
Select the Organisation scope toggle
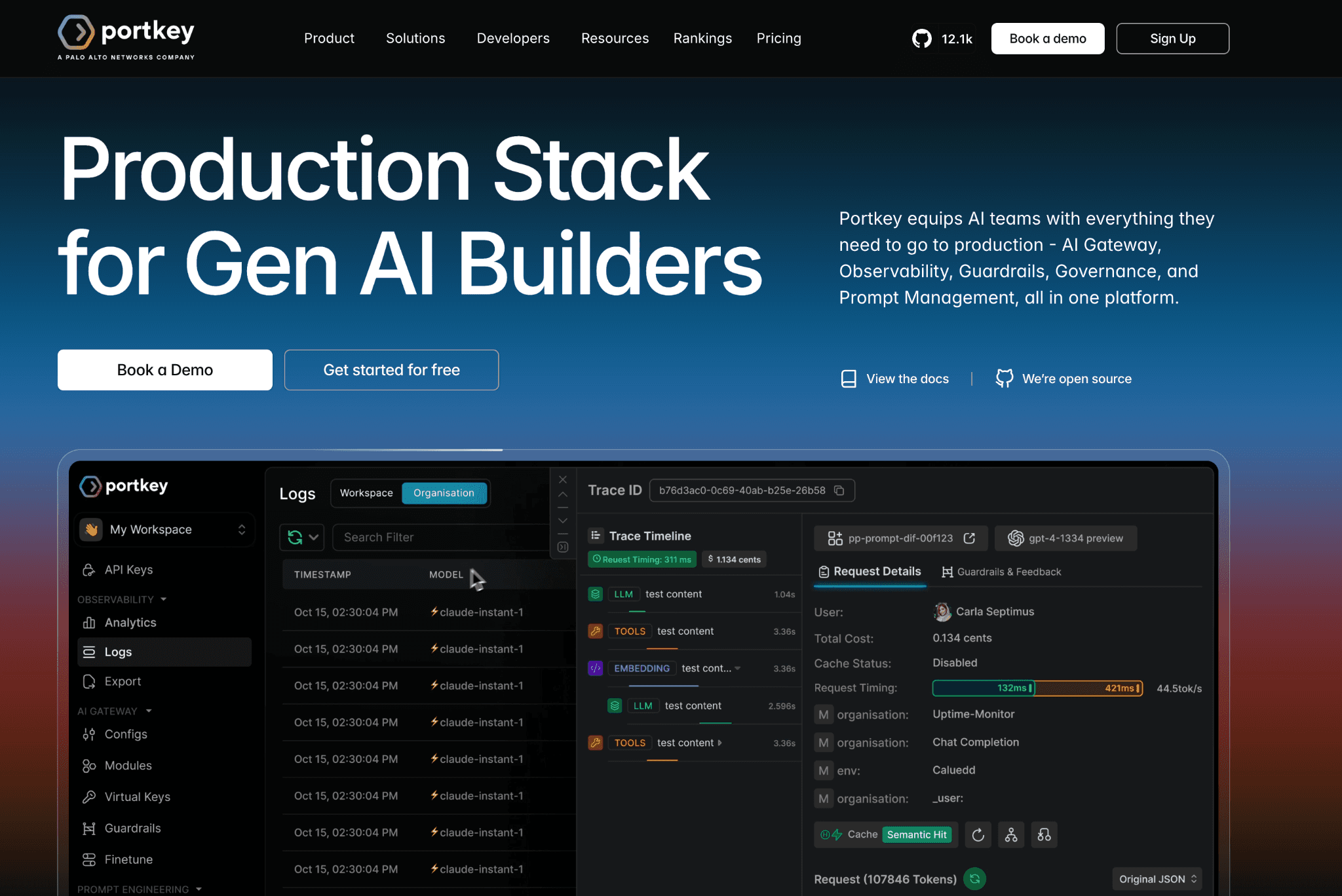click(x=444, y=493)
